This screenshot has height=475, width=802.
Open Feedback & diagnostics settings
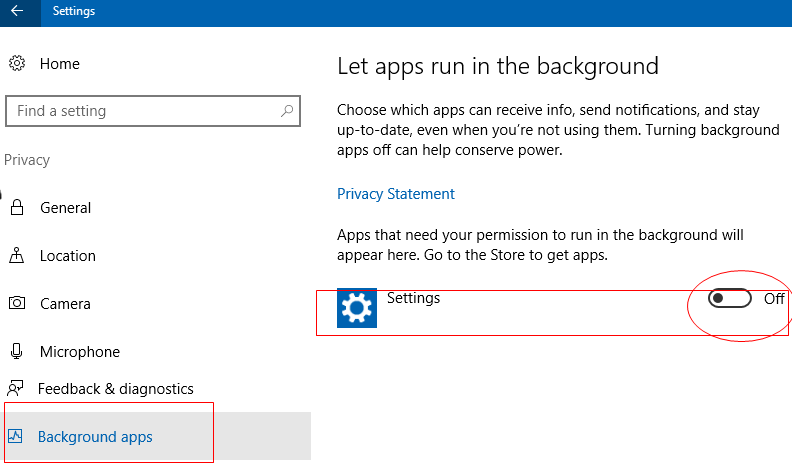(x=116, y=389)
